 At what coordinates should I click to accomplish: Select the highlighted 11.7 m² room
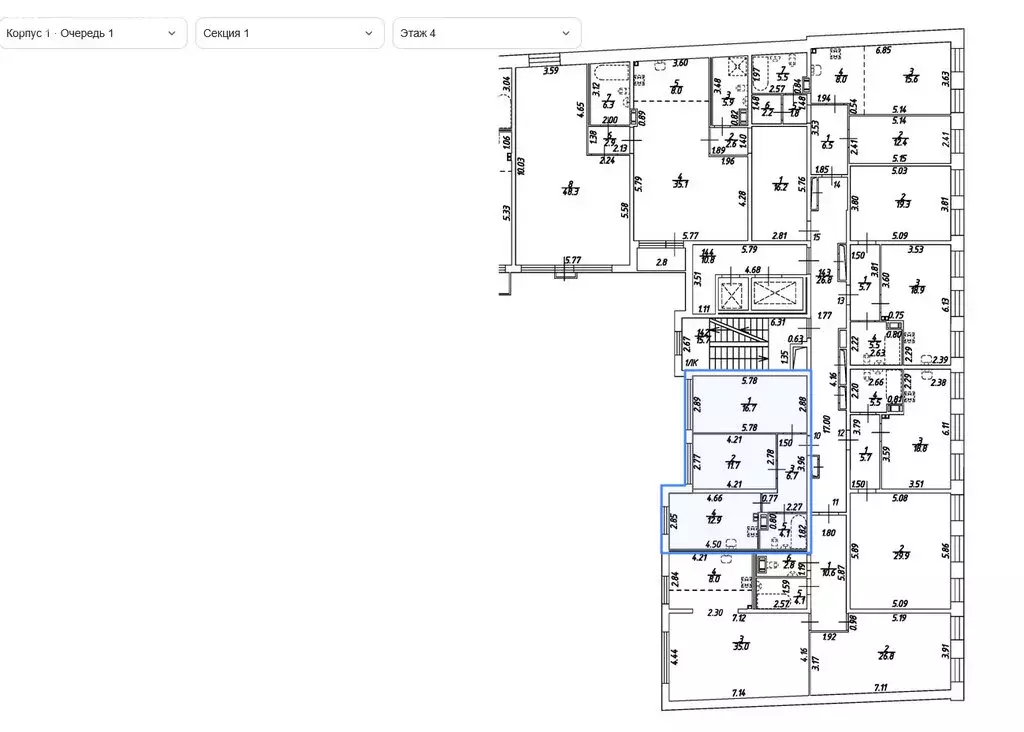732,461
